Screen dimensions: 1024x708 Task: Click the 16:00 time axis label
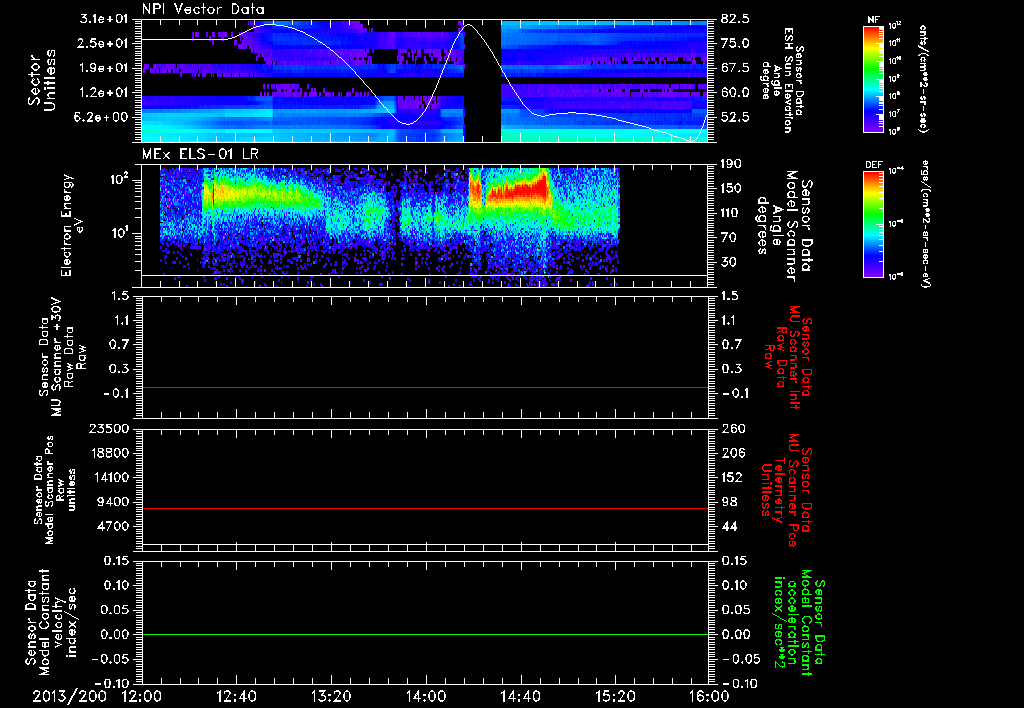709,696
